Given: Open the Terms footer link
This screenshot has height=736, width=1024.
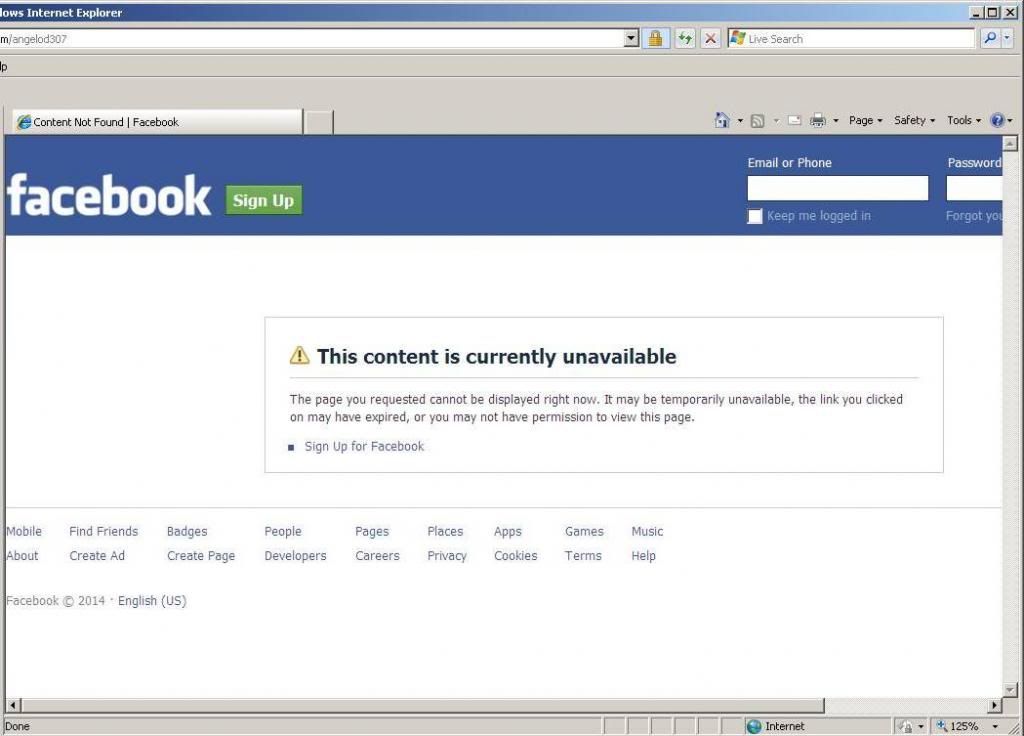Looking at the screenshot, I should point(583,556).
